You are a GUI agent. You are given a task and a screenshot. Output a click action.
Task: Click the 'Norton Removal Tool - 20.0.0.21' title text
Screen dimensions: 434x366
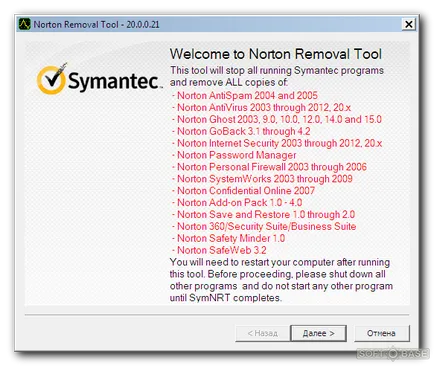point(96,25)
